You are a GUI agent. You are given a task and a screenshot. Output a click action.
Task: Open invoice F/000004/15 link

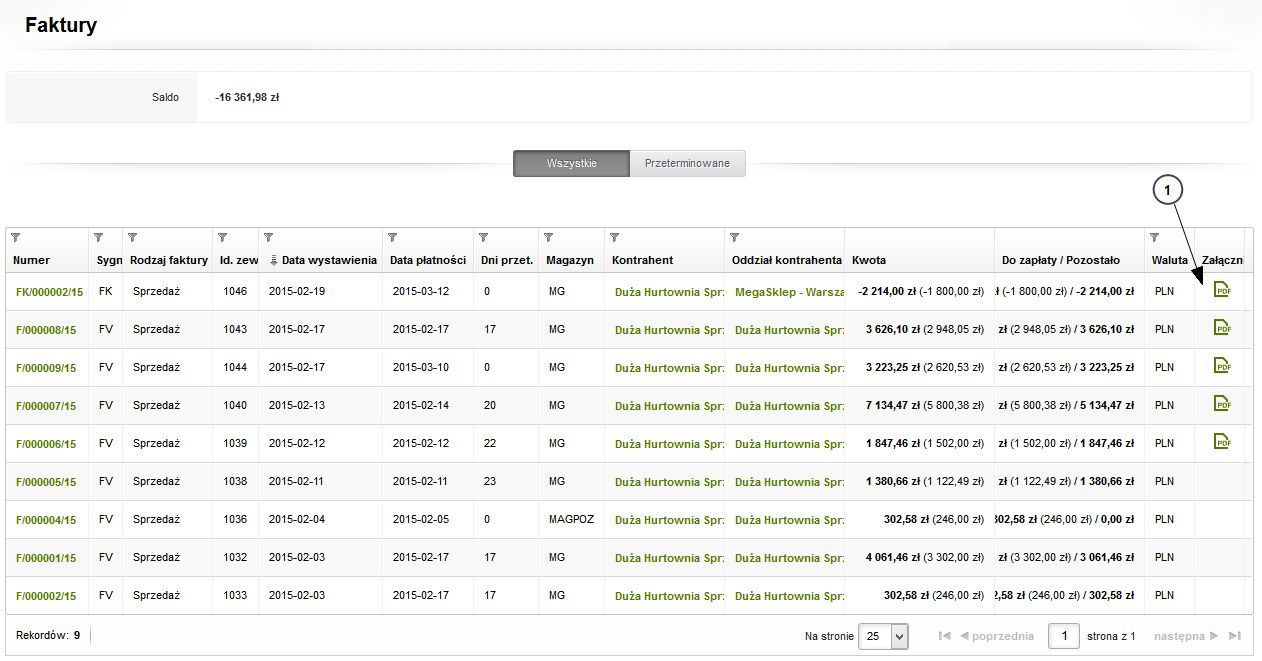(x=46, y=520)
